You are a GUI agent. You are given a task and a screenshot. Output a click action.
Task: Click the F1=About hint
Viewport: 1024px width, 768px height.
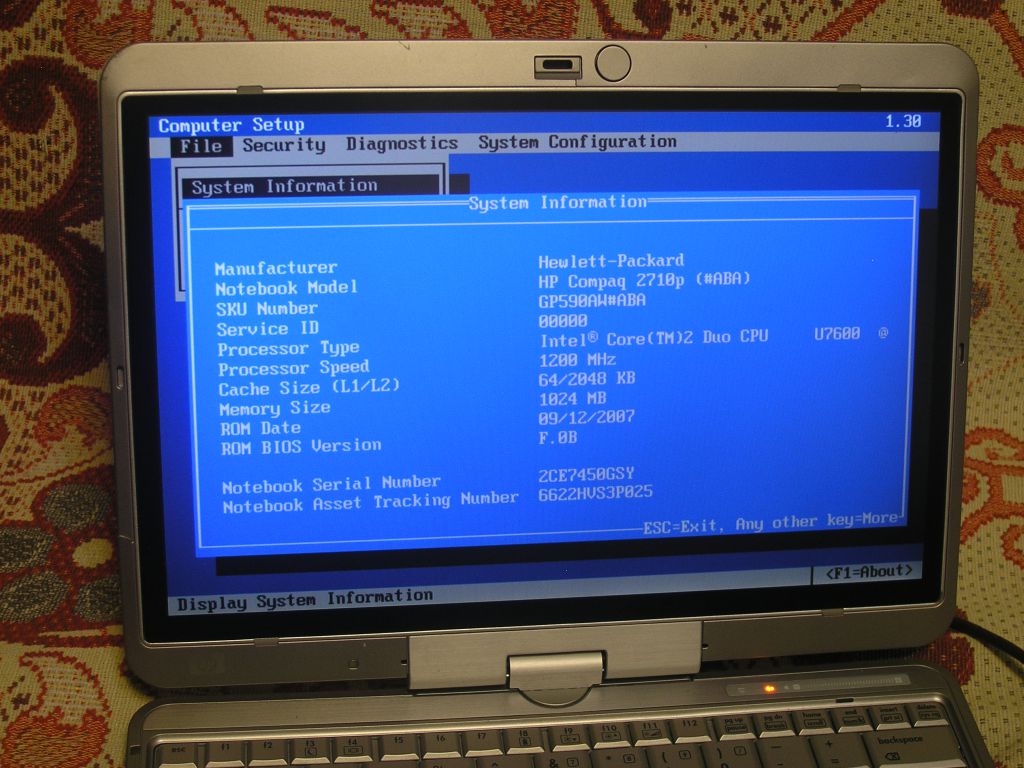(x=869, y=572)
